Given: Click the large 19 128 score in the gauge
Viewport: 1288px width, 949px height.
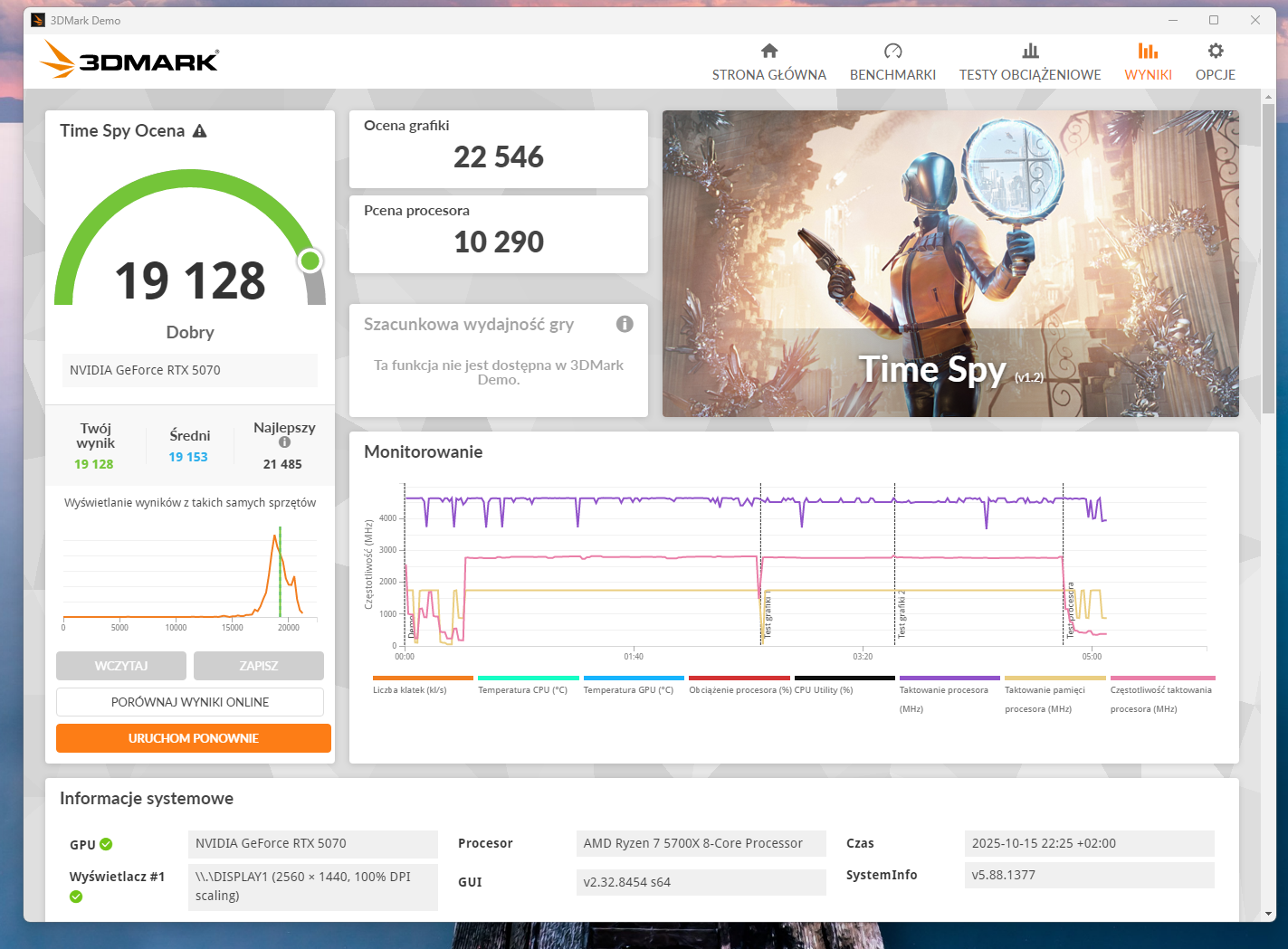Looking at the screenshot, I should (x=190, y=280).
